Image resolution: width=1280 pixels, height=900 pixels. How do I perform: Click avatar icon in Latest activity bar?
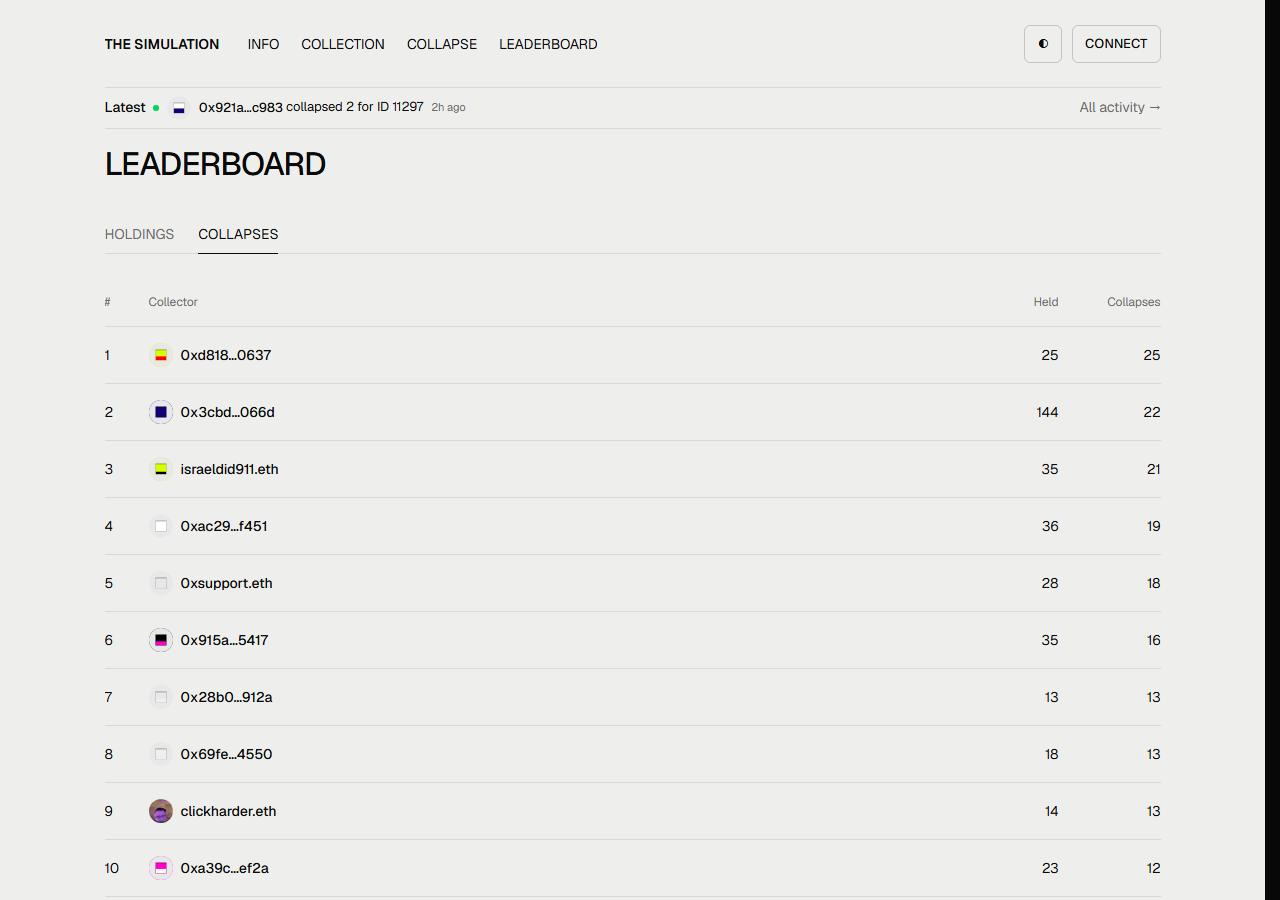point(179,108)
